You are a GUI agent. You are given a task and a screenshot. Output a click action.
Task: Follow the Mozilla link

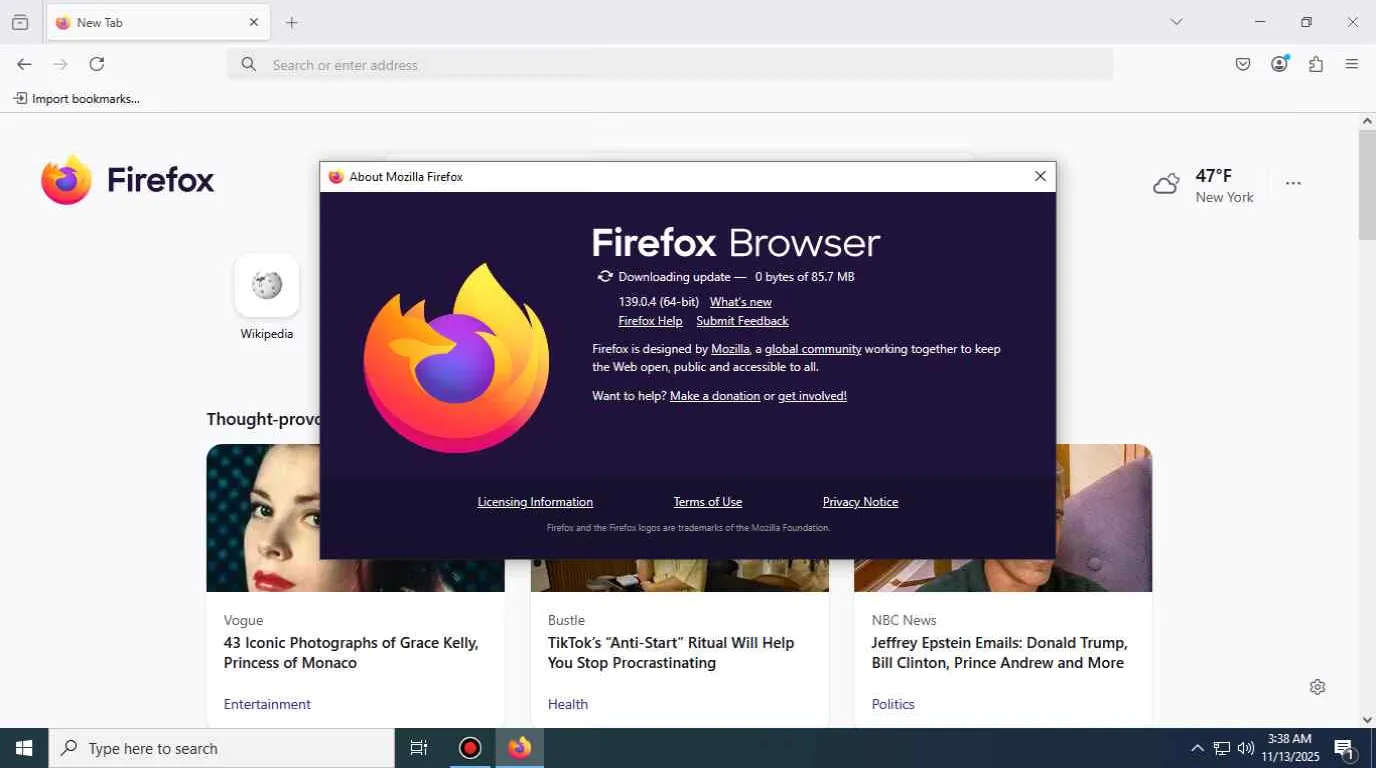tap(730, 349)
